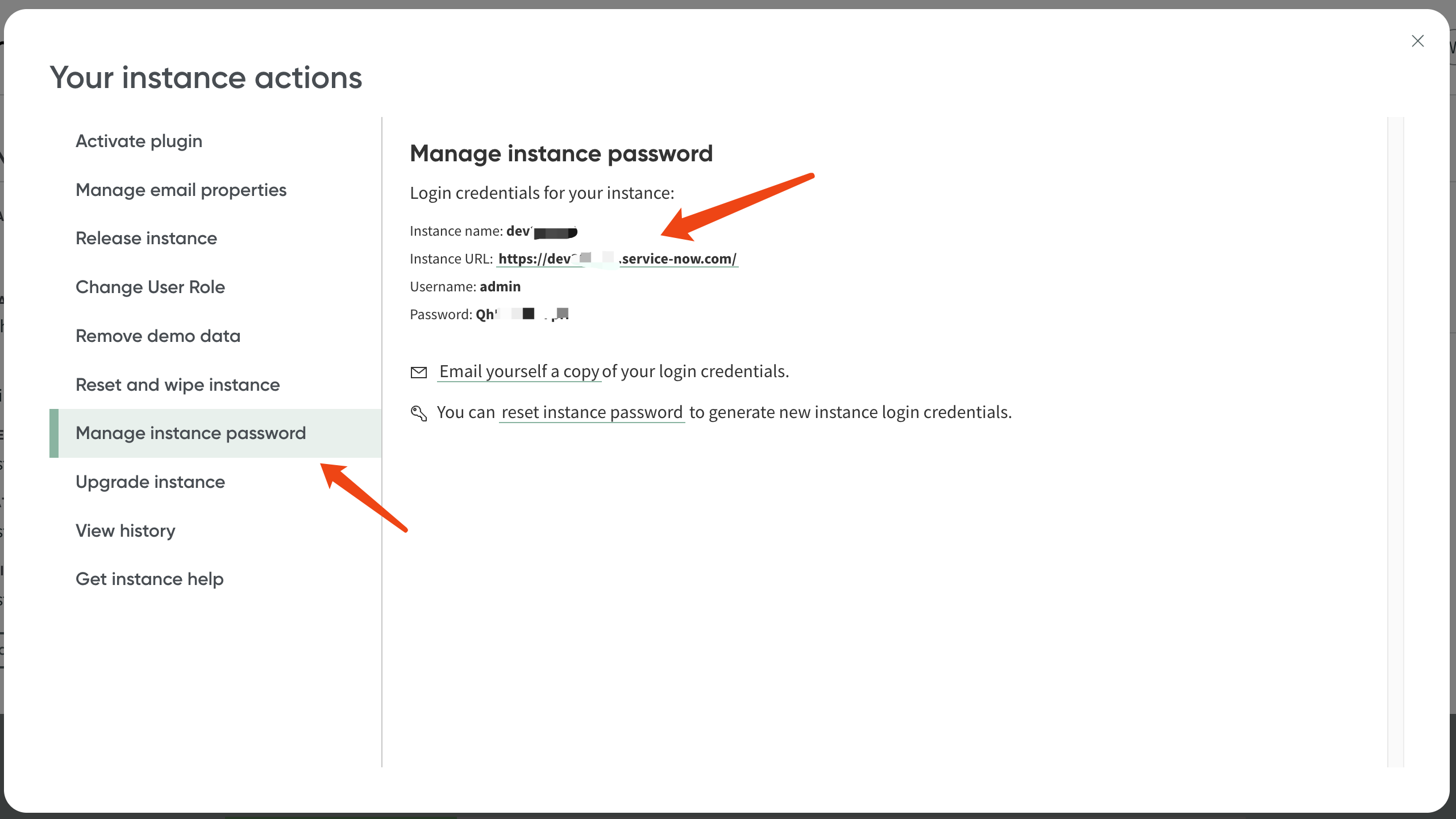Show View history section
The image size is (1456, 819).
pos(125,530)
